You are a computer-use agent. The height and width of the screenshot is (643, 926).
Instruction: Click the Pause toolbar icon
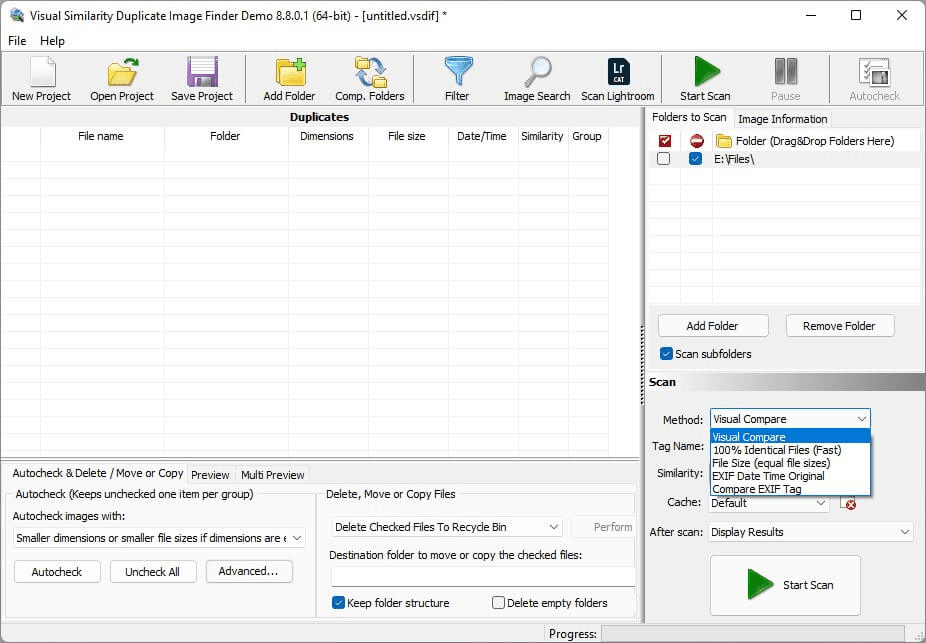786,78
